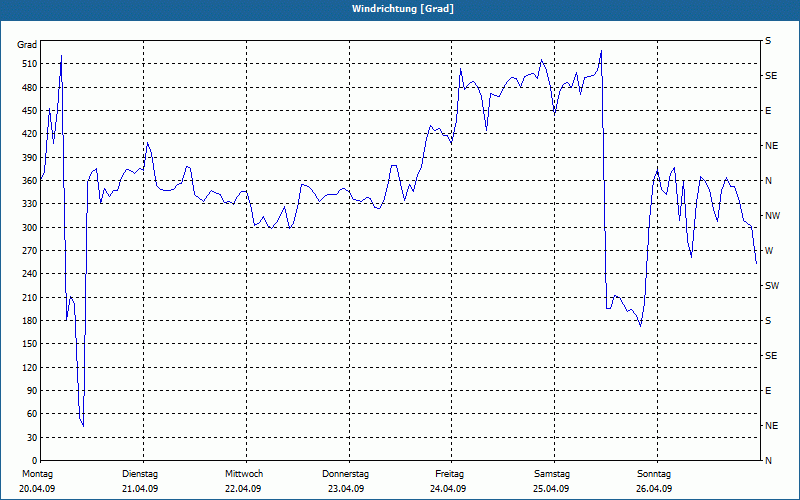This screenshot has width=800, height=500.
Task: Click the 180 value on the left axis
Action: pos(30,321)
